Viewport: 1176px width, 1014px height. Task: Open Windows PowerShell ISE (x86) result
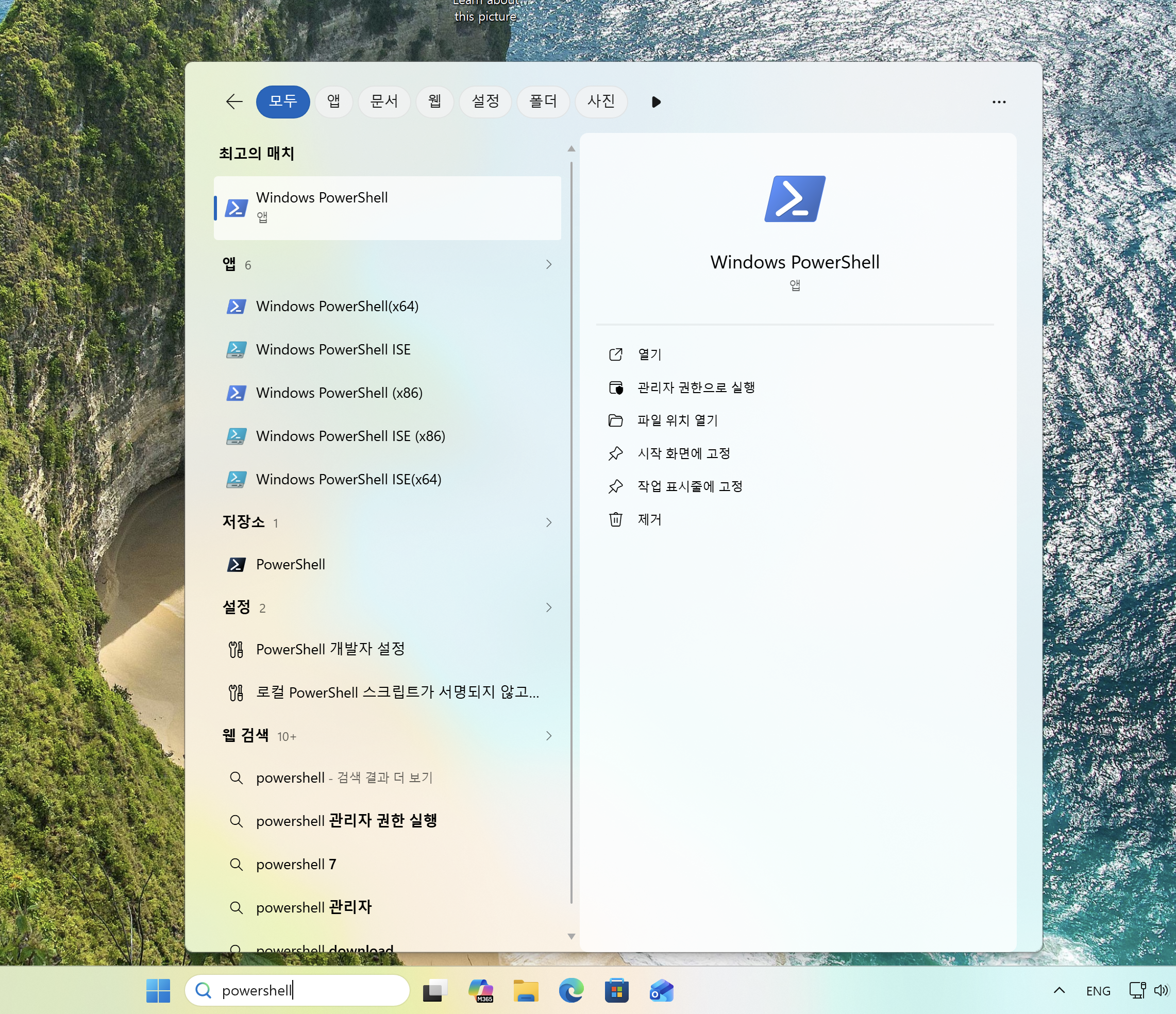(x=388, y=436)
